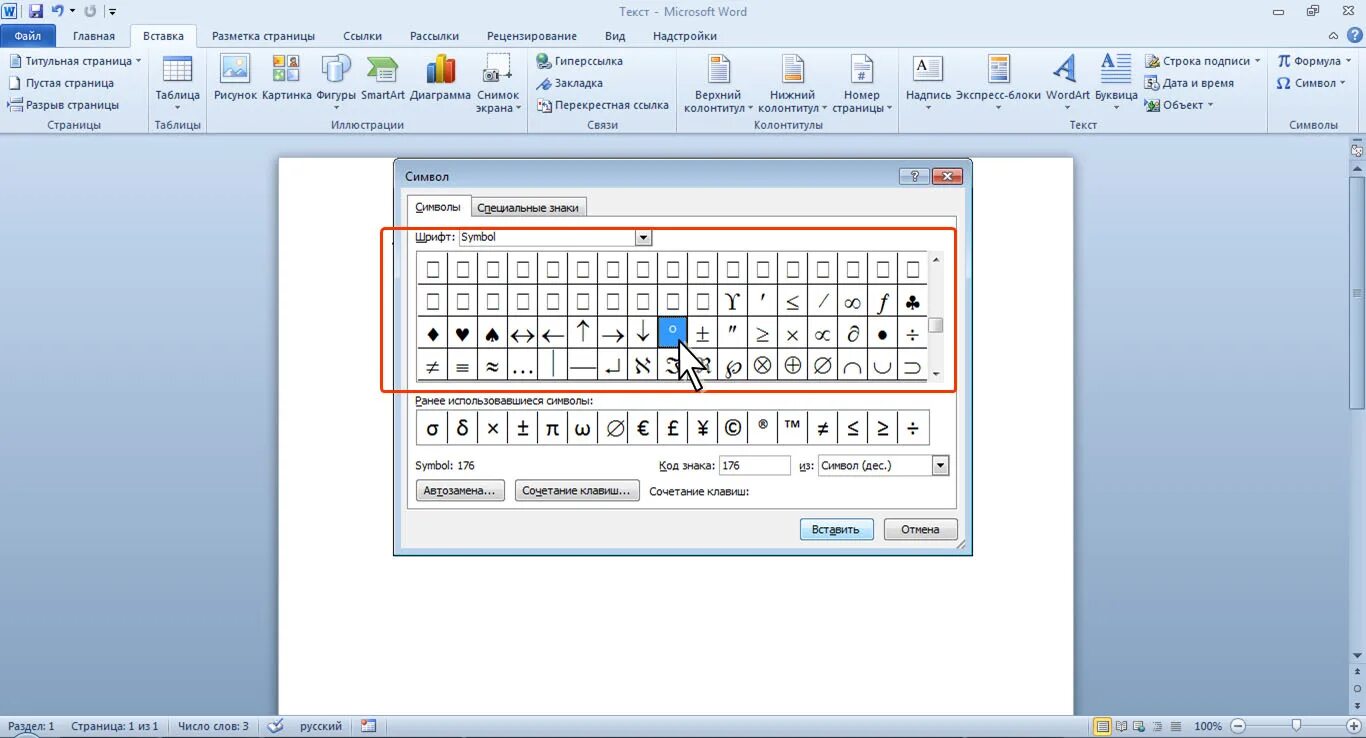Click Закладка bookmark option
The width and height of the screenshot is (1366, 738).
coord(570,83)
